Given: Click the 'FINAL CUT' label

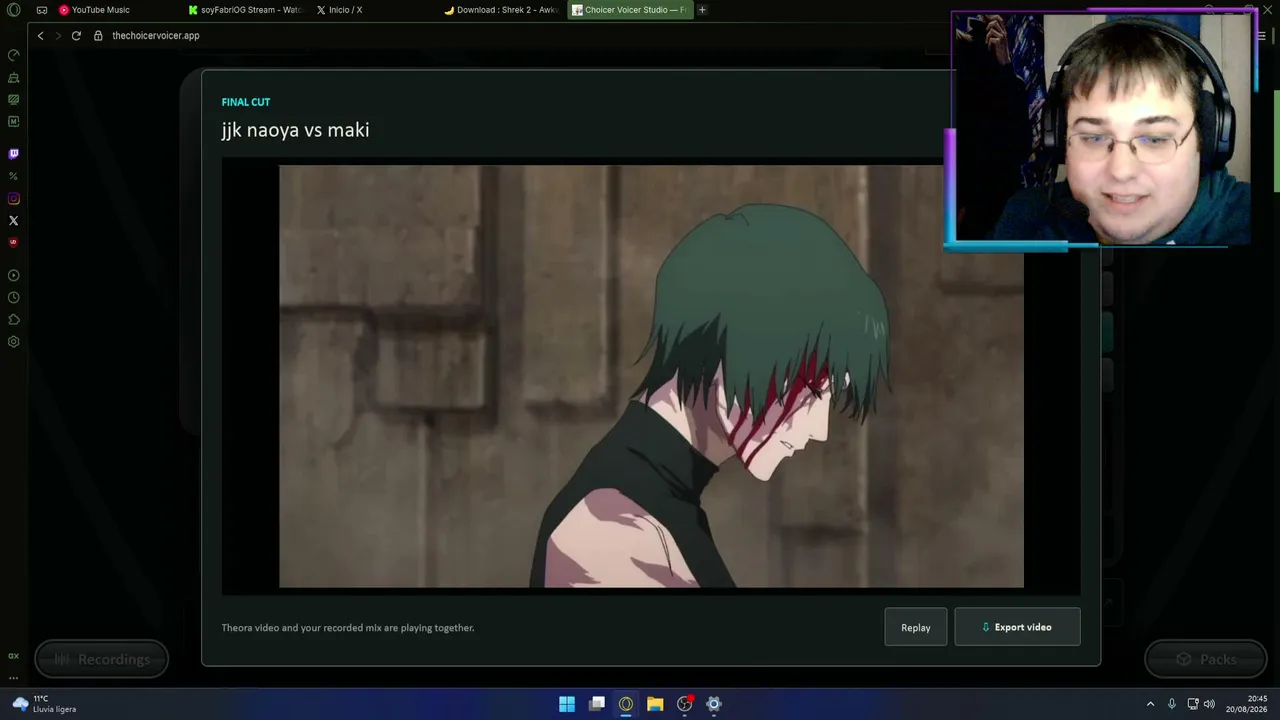Looking at the screenshot, I should point(246,102).
